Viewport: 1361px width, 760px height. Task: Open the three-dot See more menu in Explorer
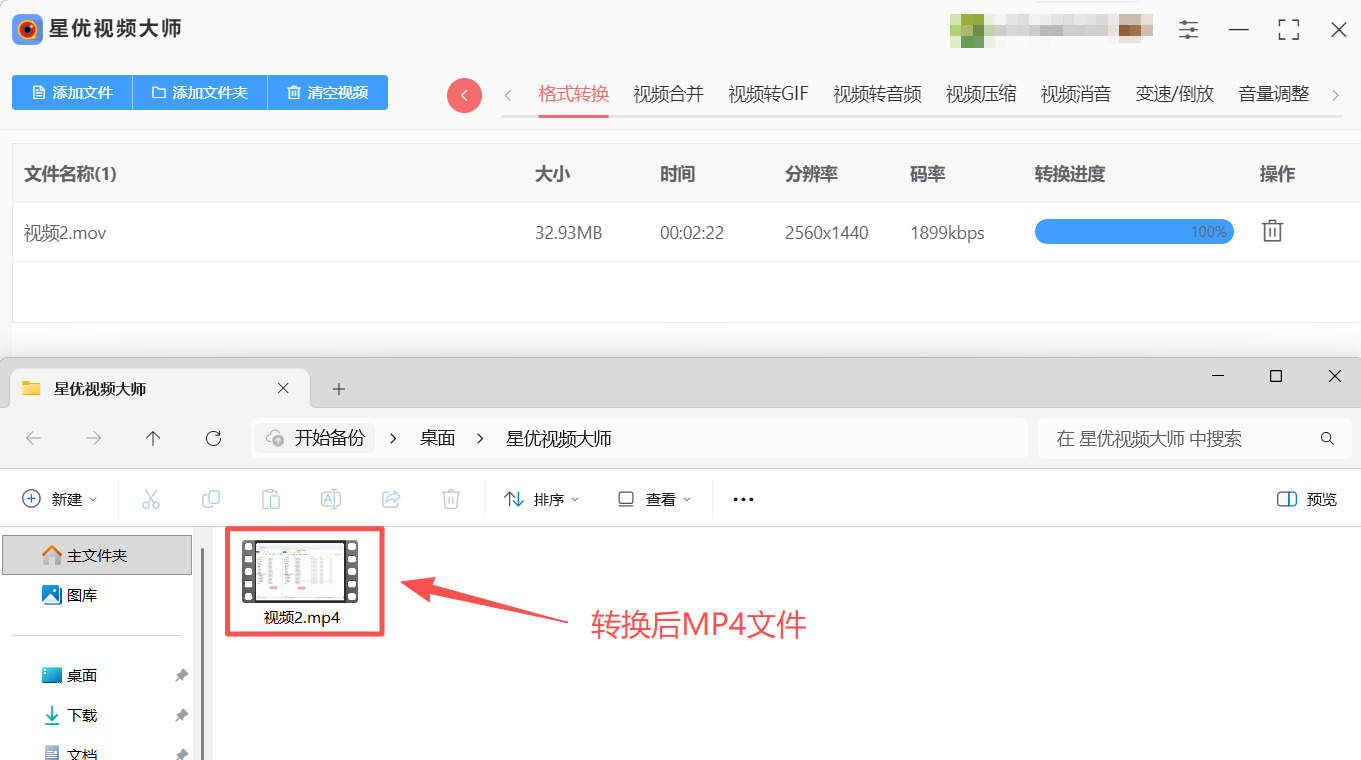[x=743, y=499]
